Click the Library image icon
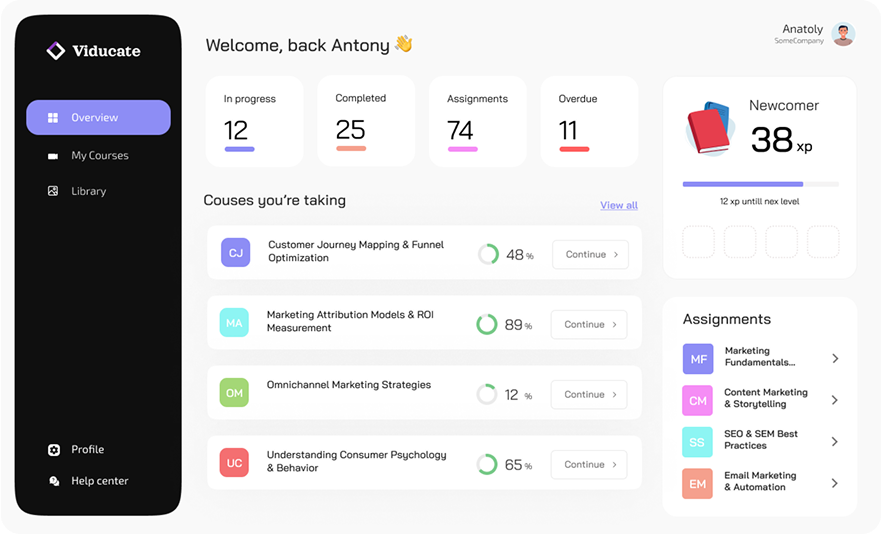 tap(53, 191)
